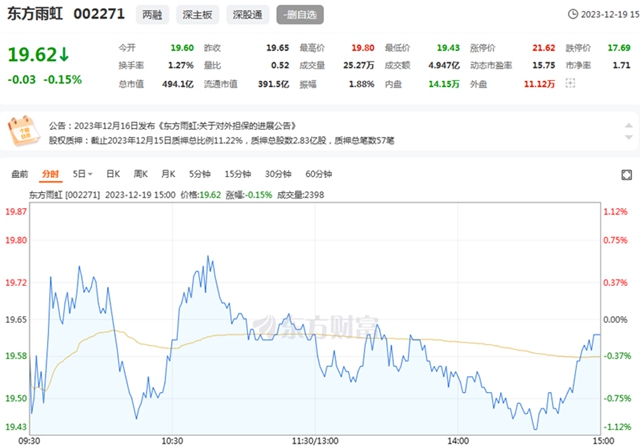Click the stock name 东方雨虹
Screen dimensions: 640x446
pyautogui.click(x=35, y=14)
